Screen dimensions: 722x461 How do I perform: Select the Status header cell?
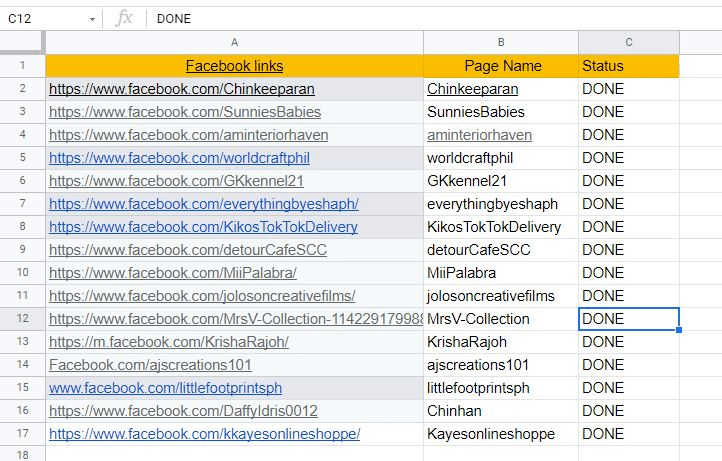(x=629, y=66)
